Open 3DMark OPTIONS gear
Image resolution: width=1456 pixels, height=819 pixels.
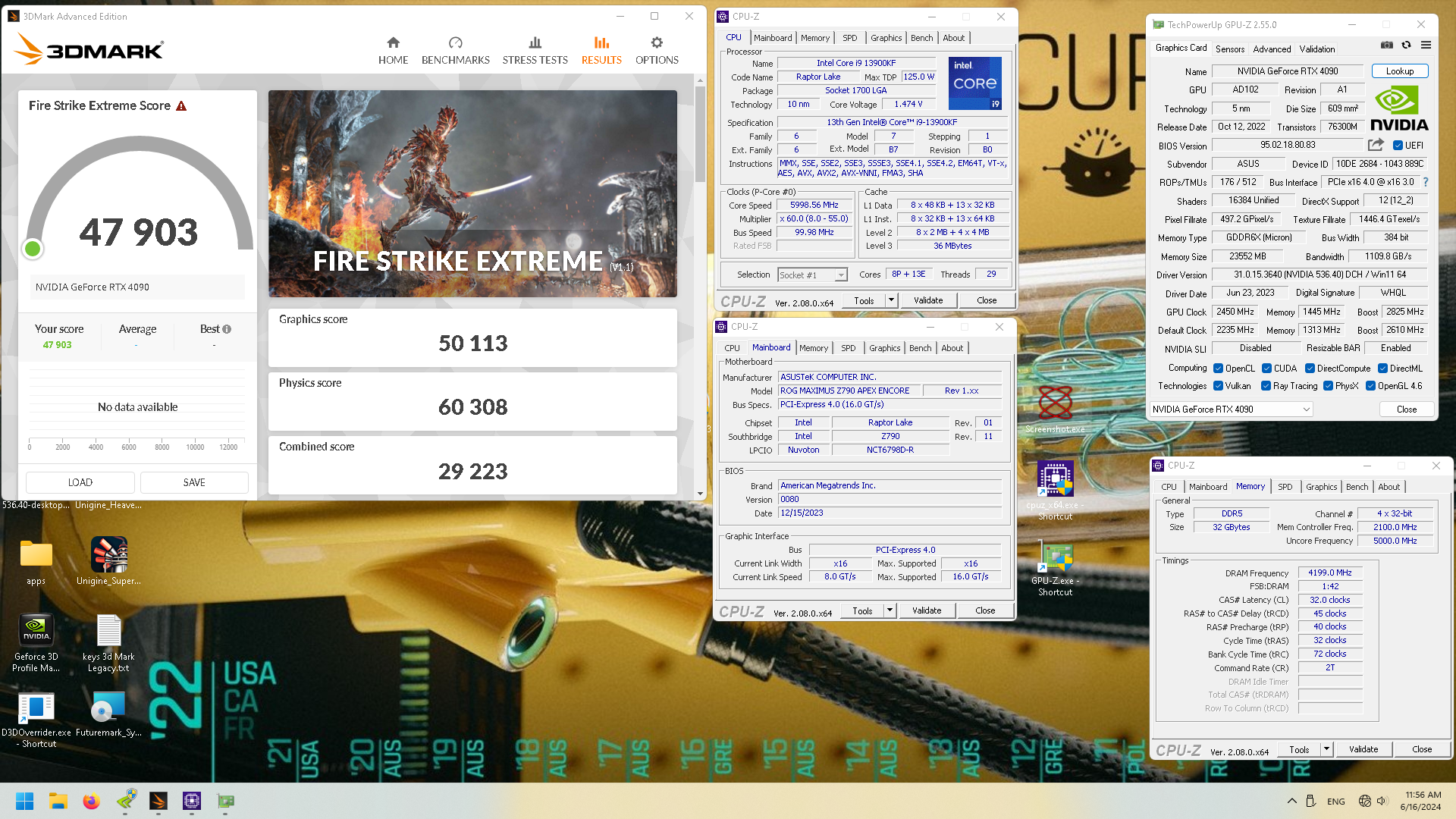pyautogui.click(x=657, y=51)
